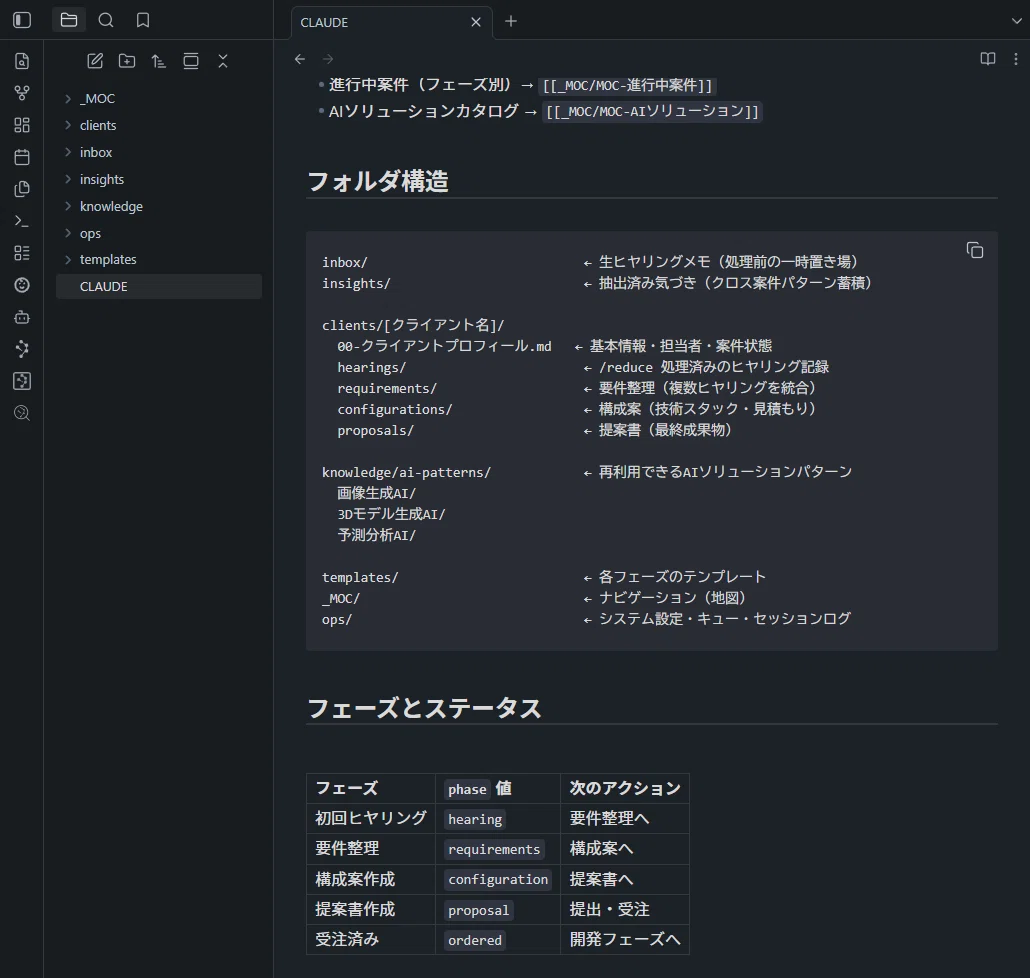Image resolution: width=1030 pixels, height=978 pixels.
Task: Follow the MOC-AIソリューション link
Action: (652, 111)
